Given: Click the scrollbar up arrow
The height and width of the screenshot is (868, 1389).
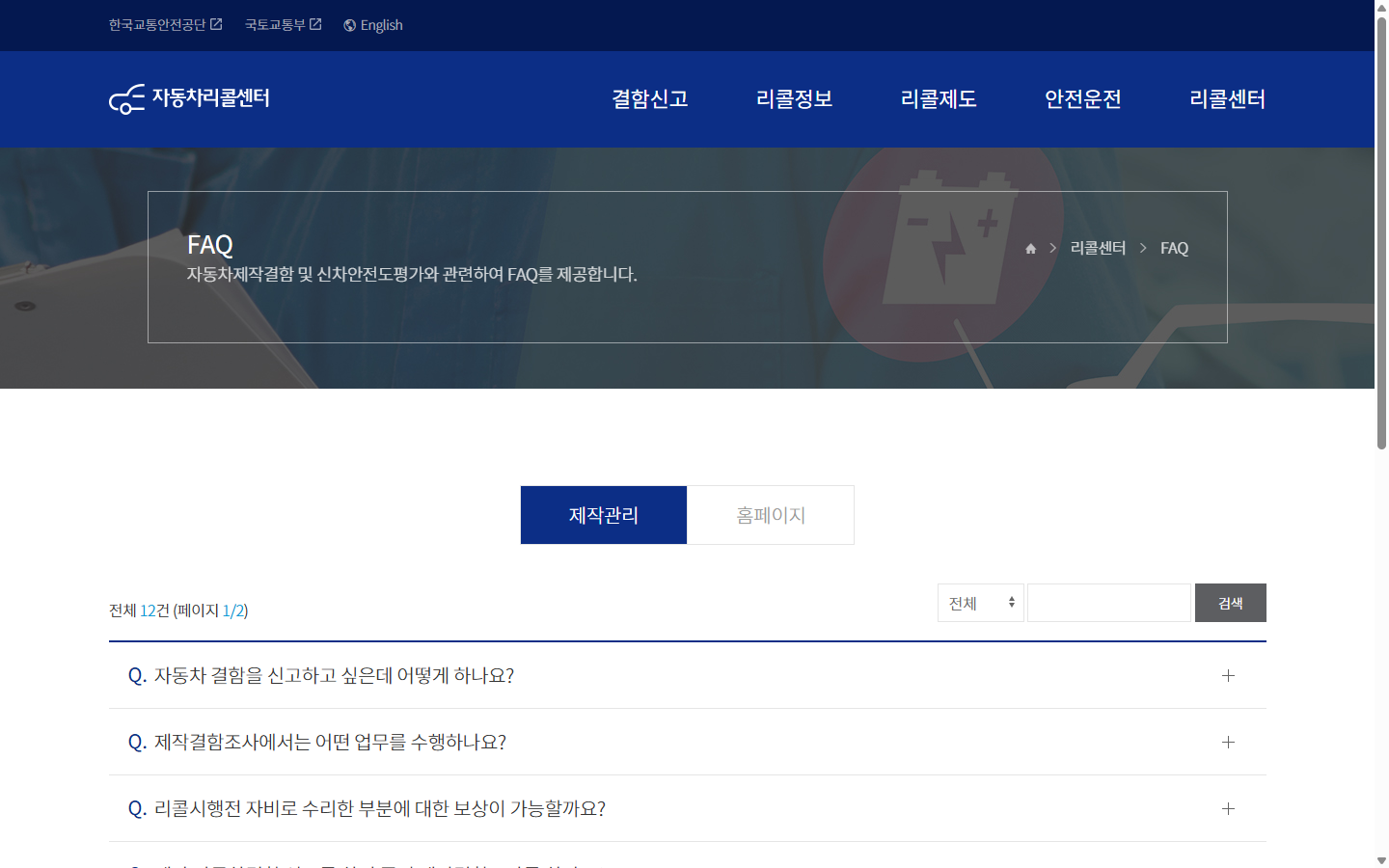Looking at the screenshot, I should point(1381,7).
